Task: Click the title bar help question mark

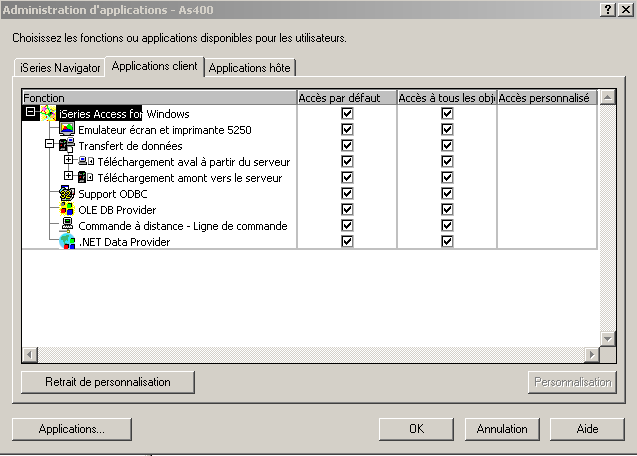Action: pos(608,10)
